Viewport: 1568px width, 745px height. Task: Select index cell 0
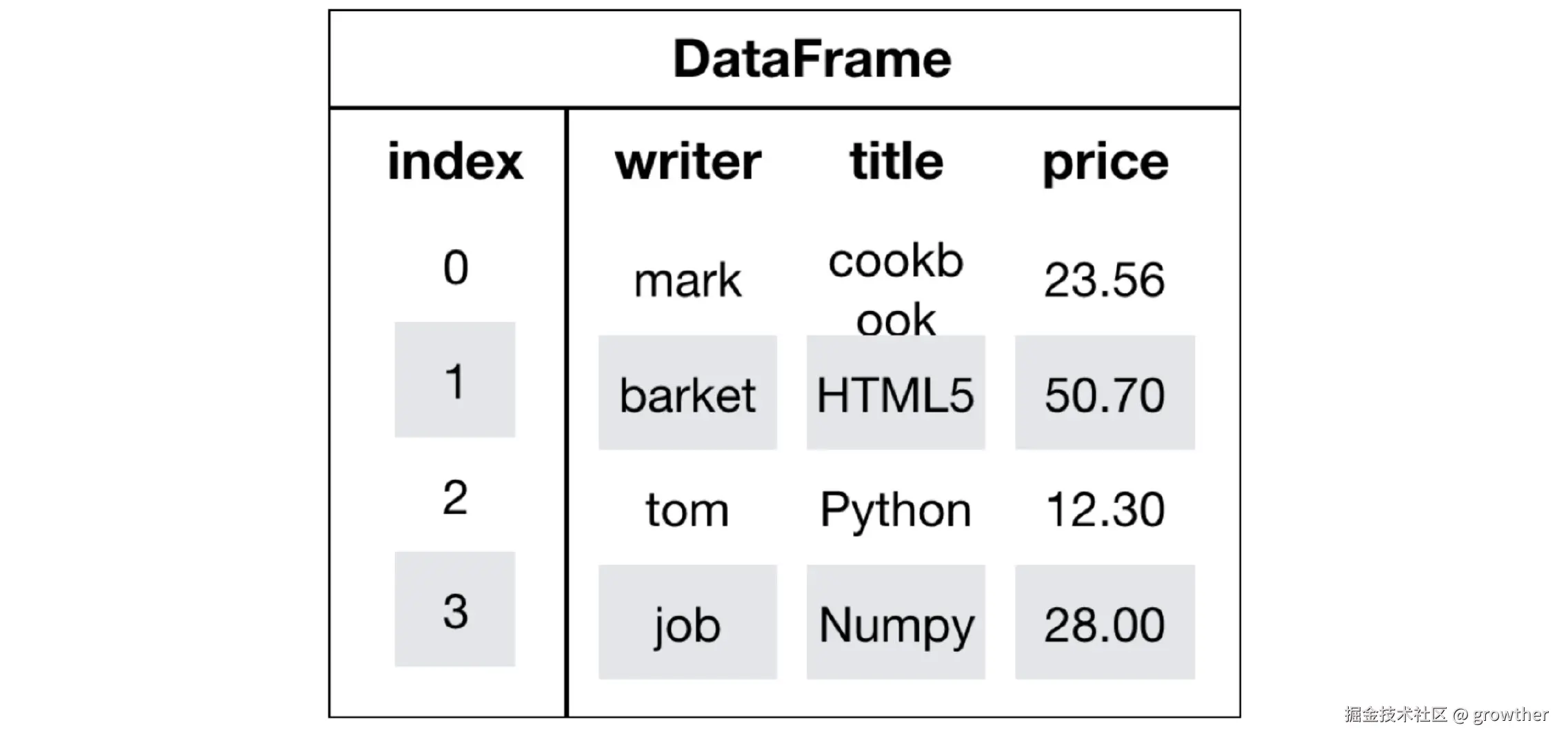coord(455,268)
